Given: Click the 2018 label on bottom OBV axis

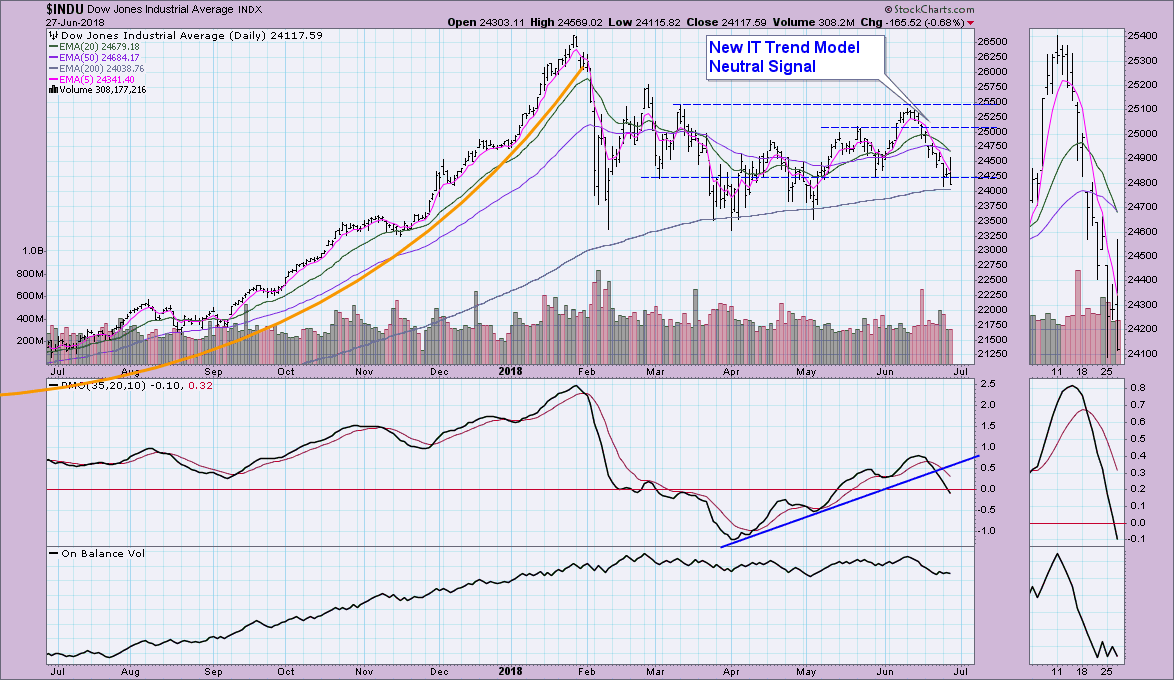Looking at the screenshot, I should [x=510, y=672].
